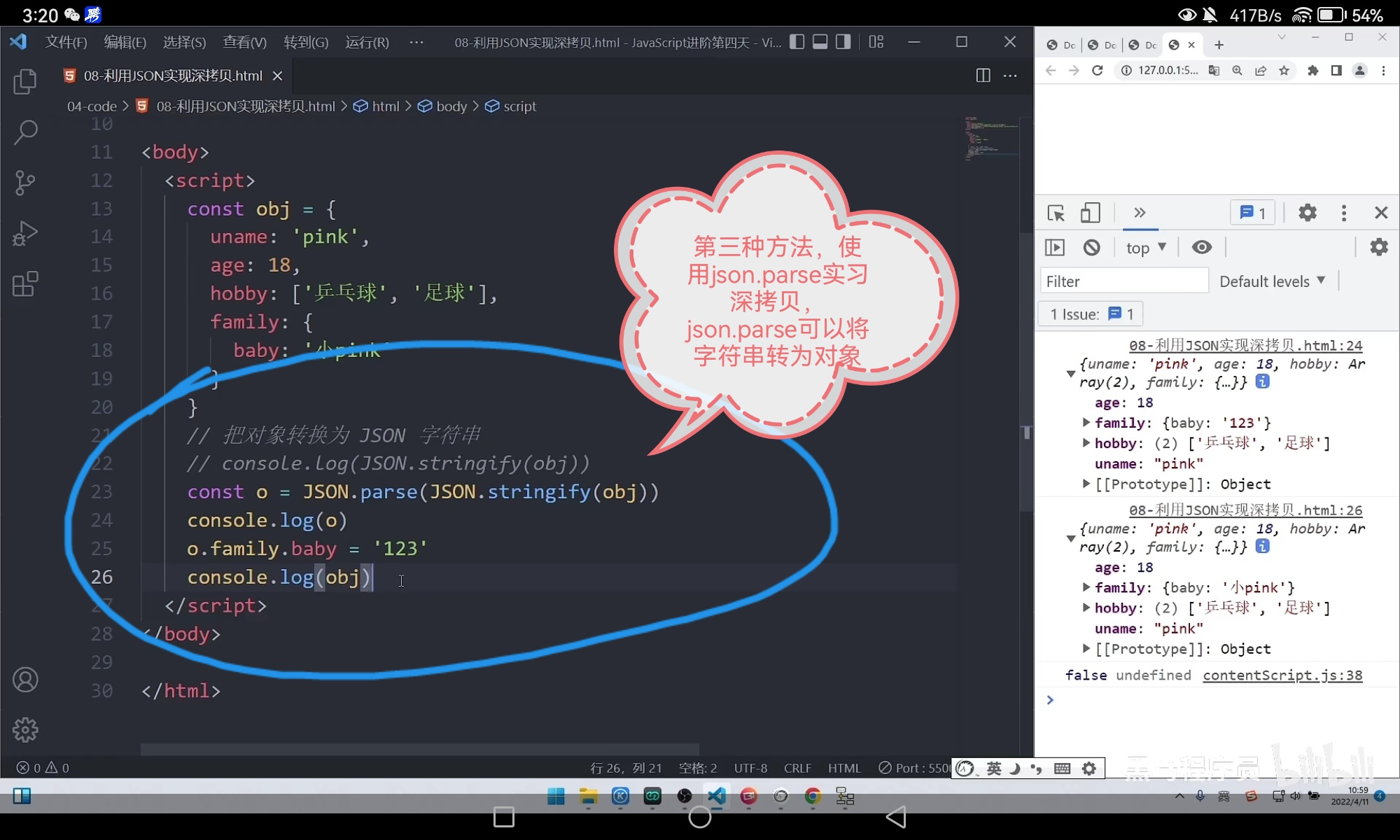1400x840 pixels.
Task: Open the contentScript.js:38 source link
Action: (x=1282, y=675)
